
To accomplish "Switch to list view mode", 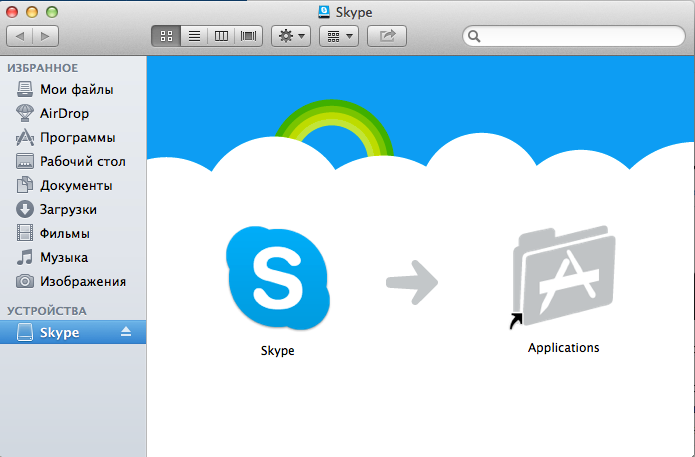I will [193, 35].
